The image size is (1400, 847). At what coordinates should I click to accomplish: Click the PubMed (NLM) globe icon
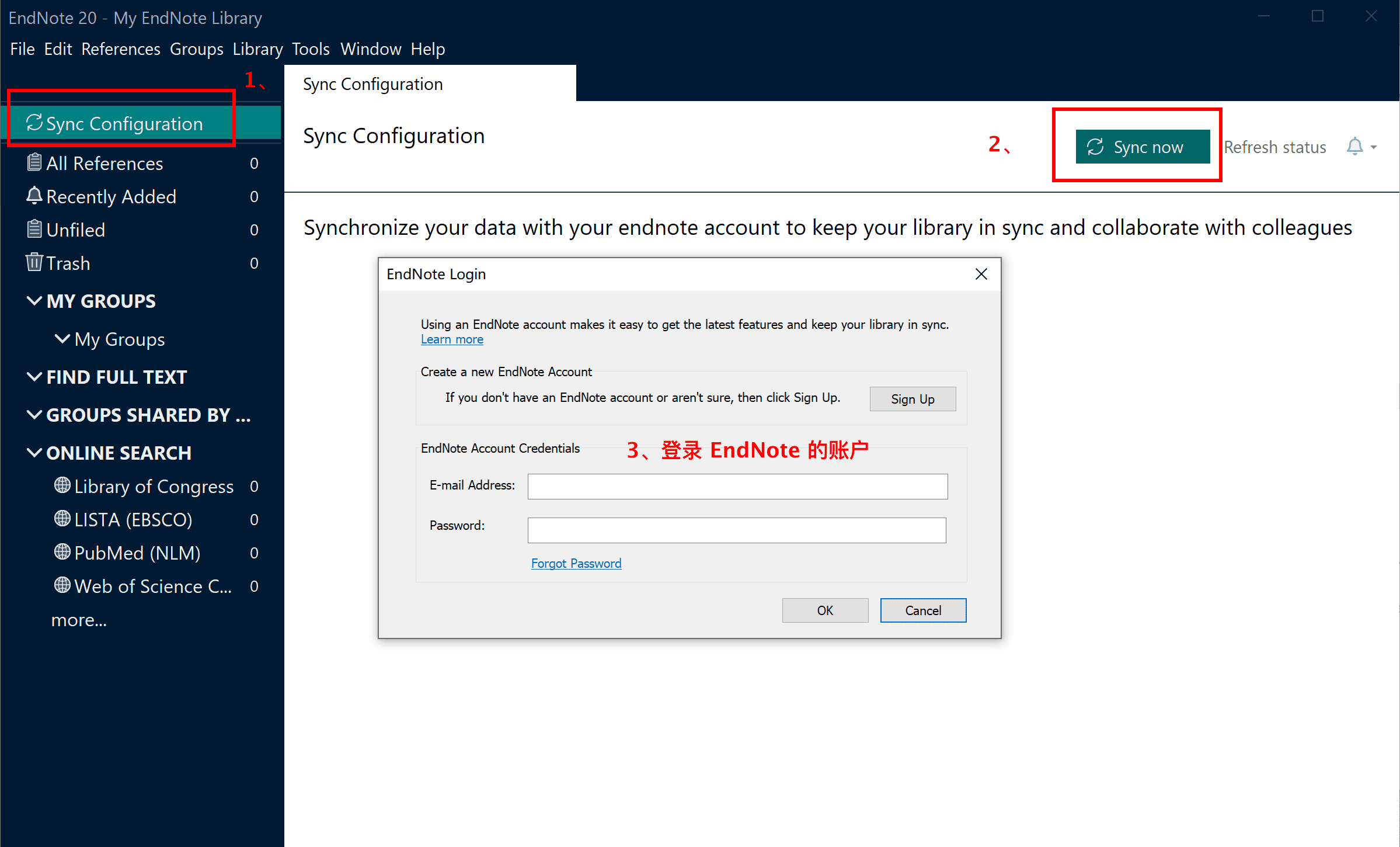[62, 552]
